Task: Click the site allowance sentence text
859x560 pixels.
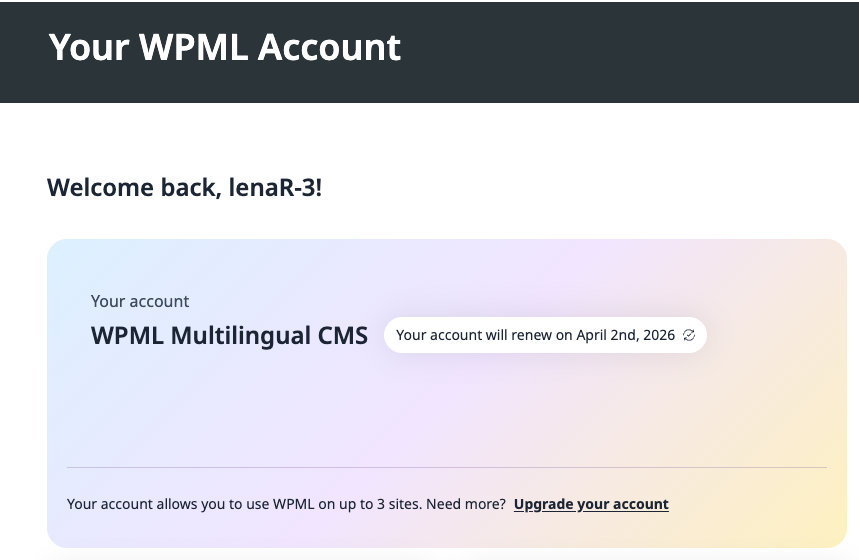Action: click(x=240, y=504)
